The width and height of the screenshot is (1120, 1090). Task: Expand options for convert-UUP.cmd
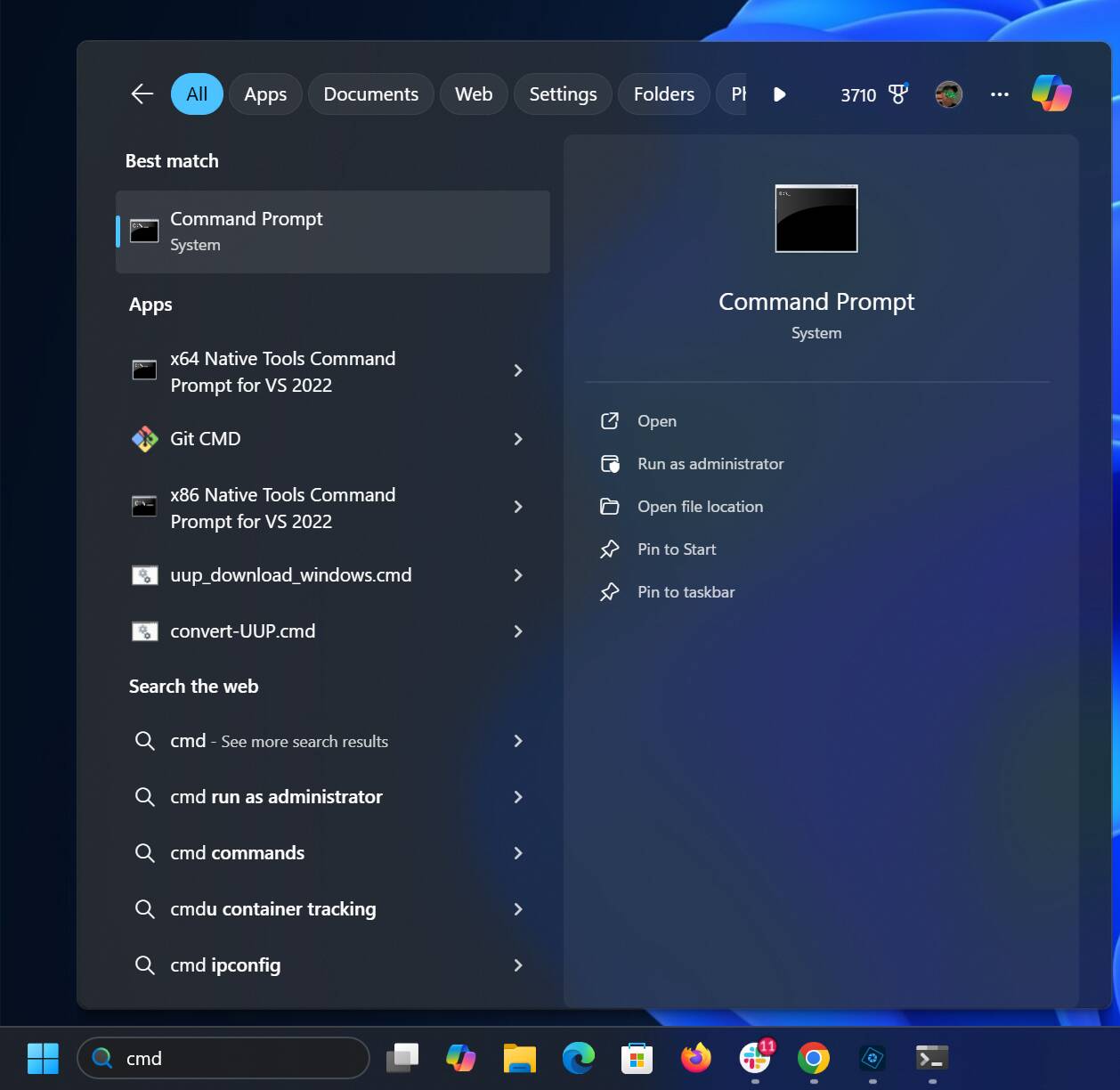coord(518,631)
